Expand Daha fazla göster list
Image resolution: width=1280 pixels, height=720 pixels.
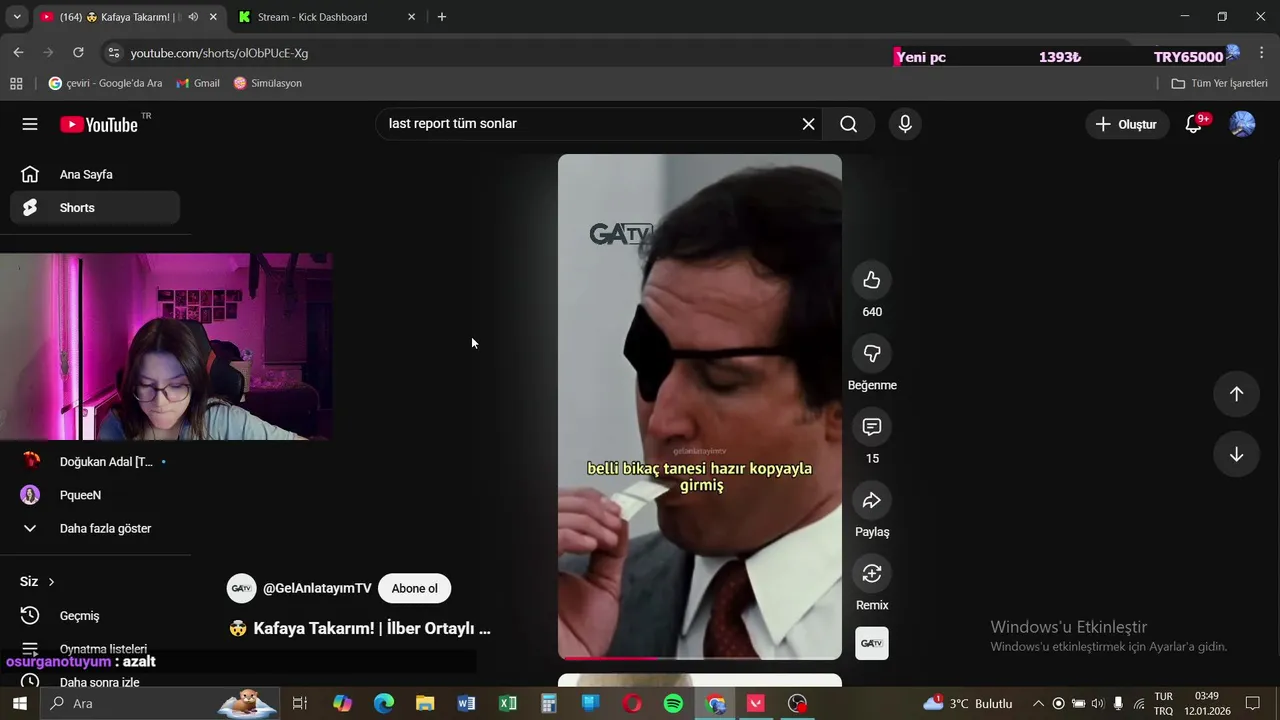click(x=95, y=528)
